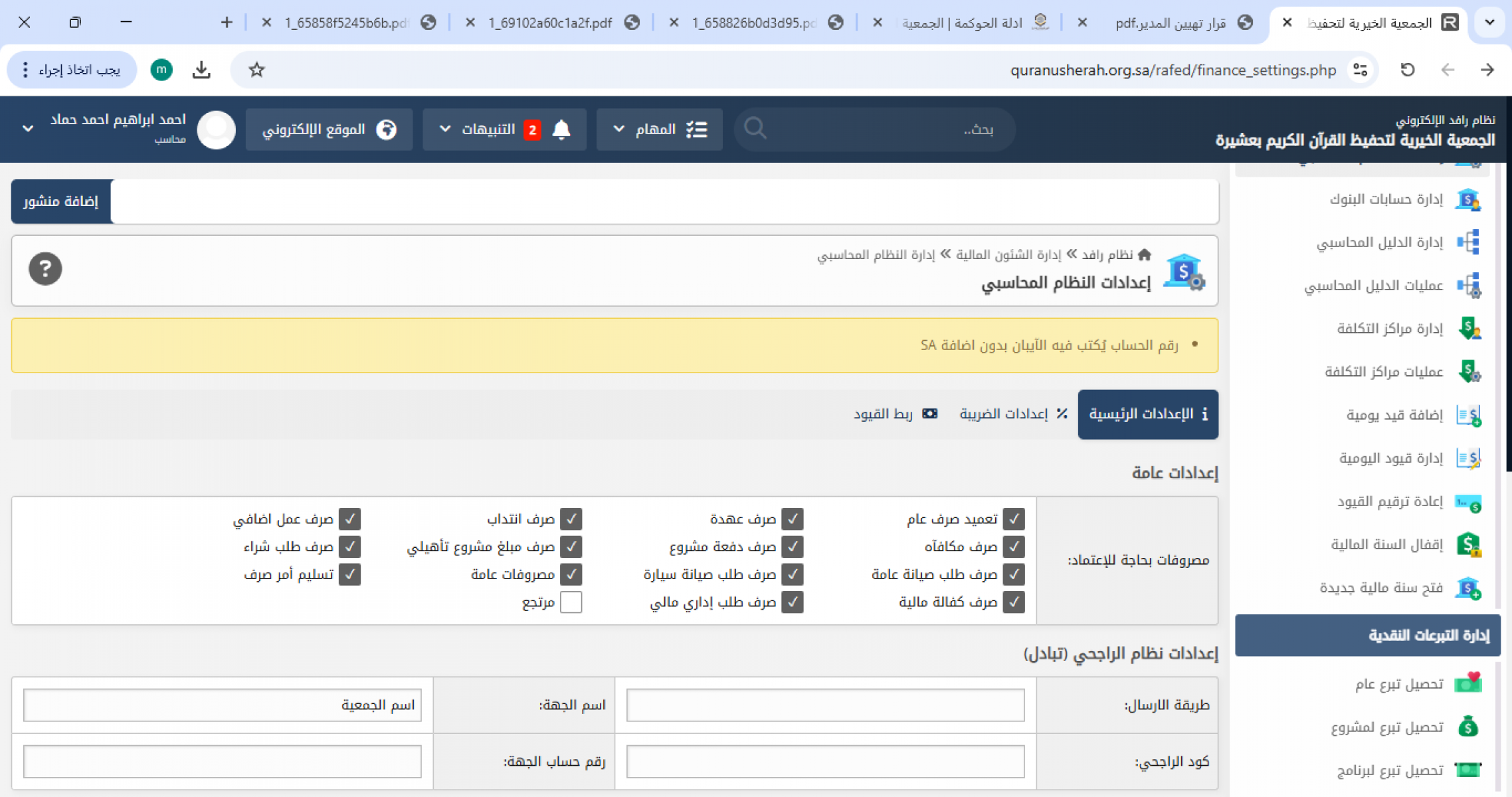Open تحصيل تبرع عام heart icon
1512x797 pixels.
tap(1467, 683)
